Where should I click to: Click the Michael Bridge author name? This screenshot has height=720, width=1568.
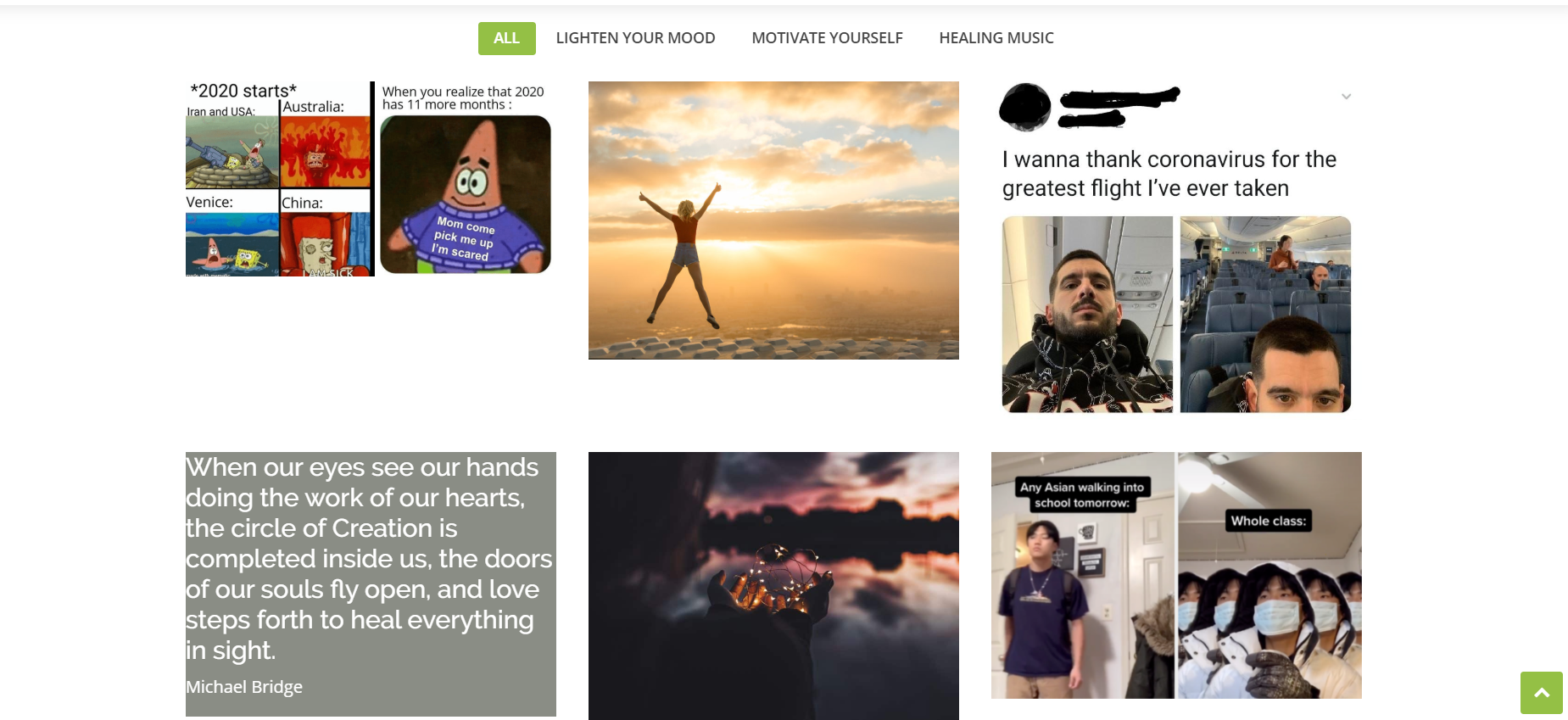coord(244,687)
